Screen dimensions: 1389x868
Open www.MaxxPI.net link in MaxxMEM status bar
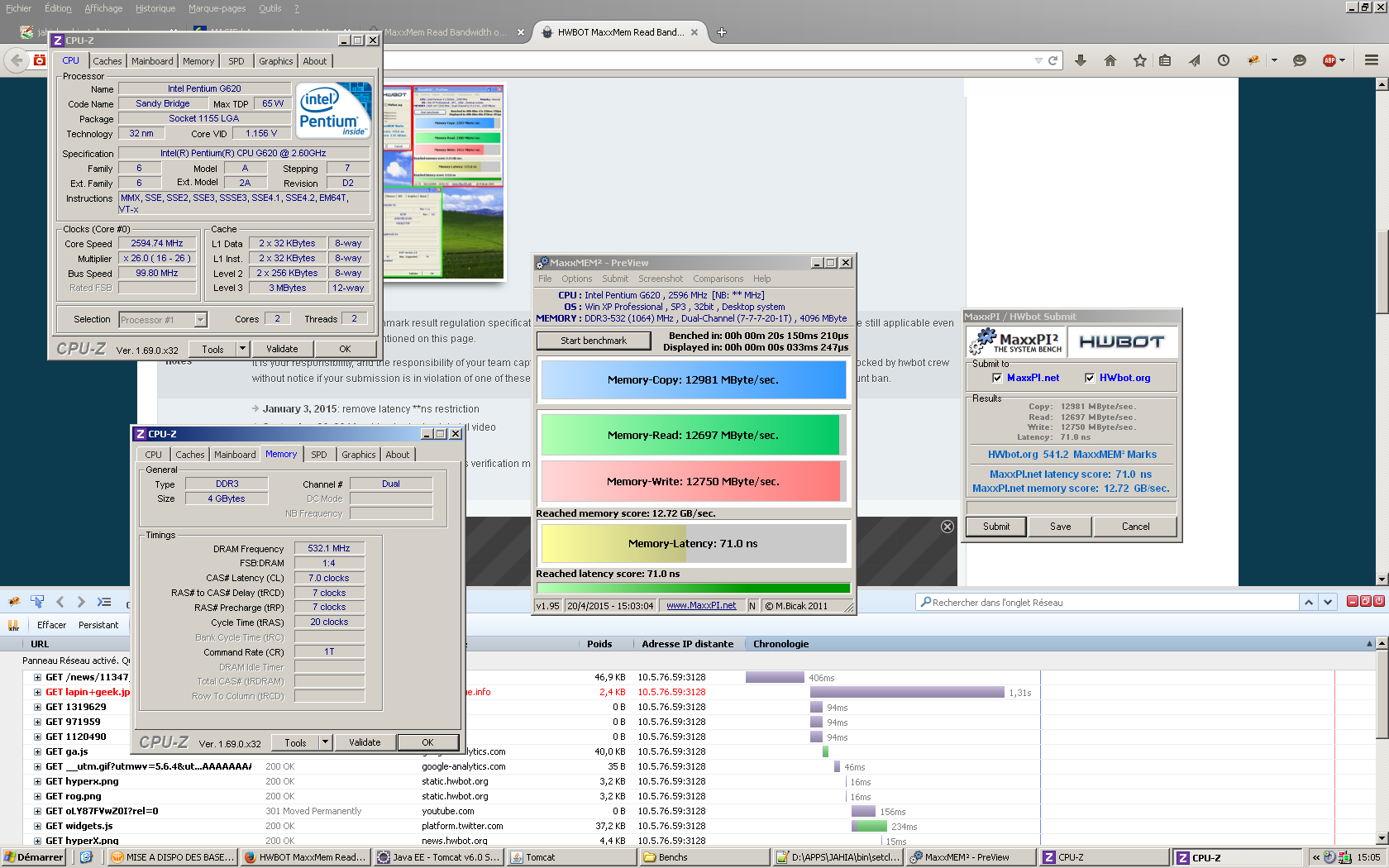coord(701,606)
